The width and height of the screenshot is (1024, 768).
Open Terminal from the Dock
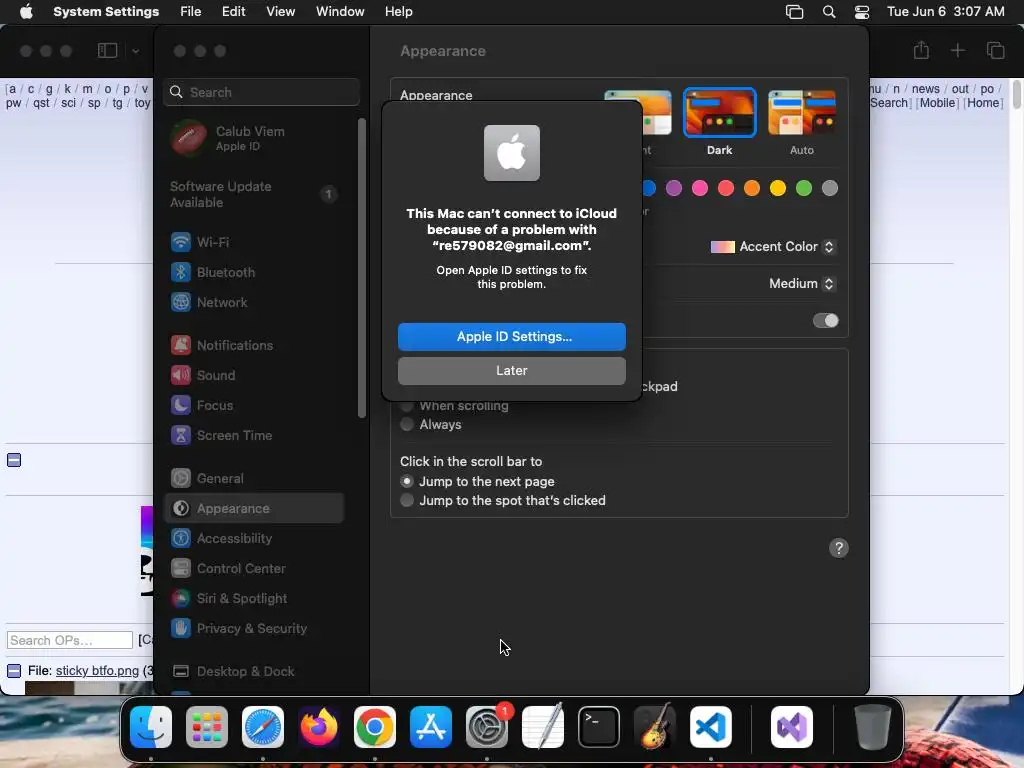click(599, 727)
